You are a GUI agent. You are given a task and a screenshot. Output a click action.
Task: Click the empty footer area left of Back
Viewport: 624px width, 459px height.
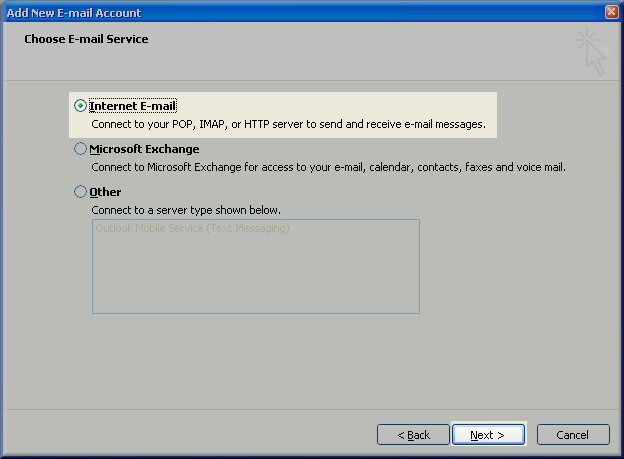click(x=180, y=435)
